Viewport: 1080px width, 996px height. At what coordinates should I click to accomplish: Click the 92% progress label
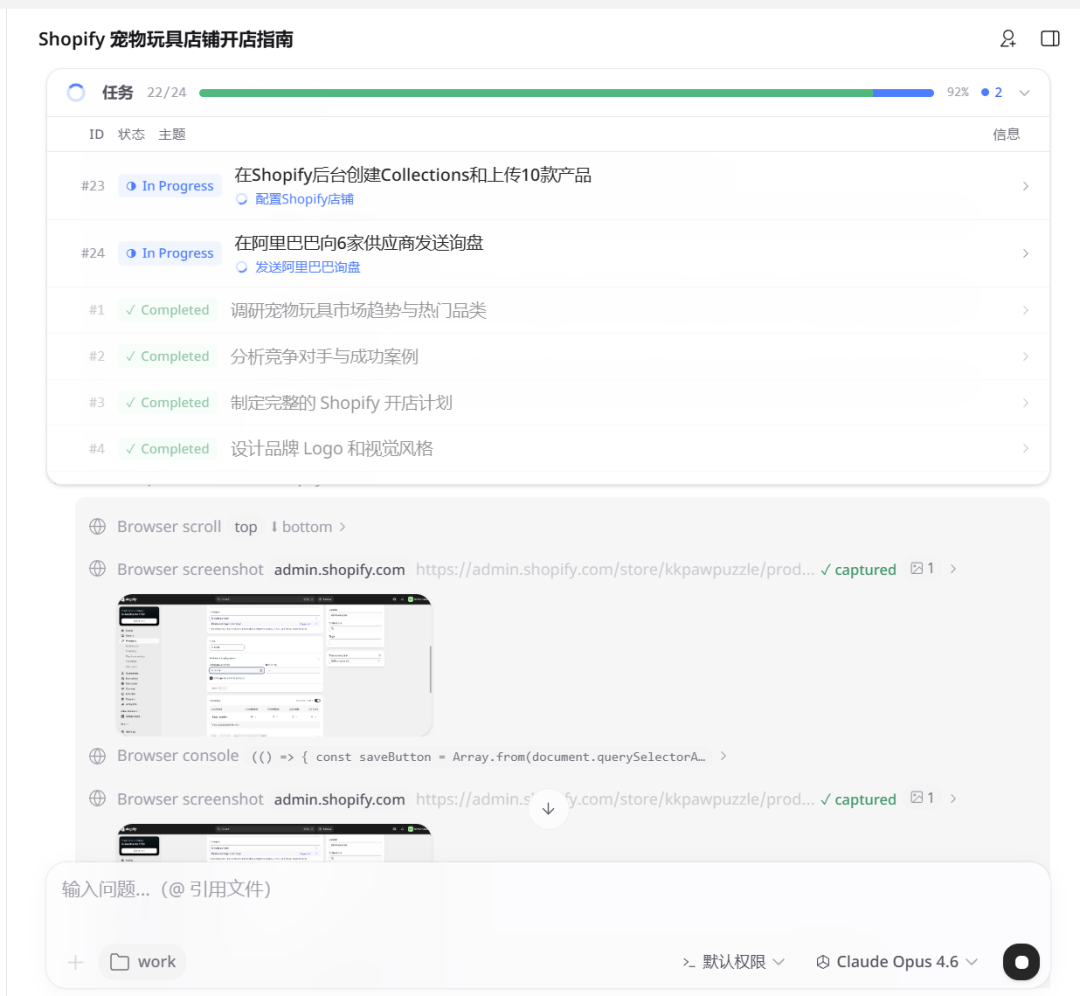[x=957, y=92]
